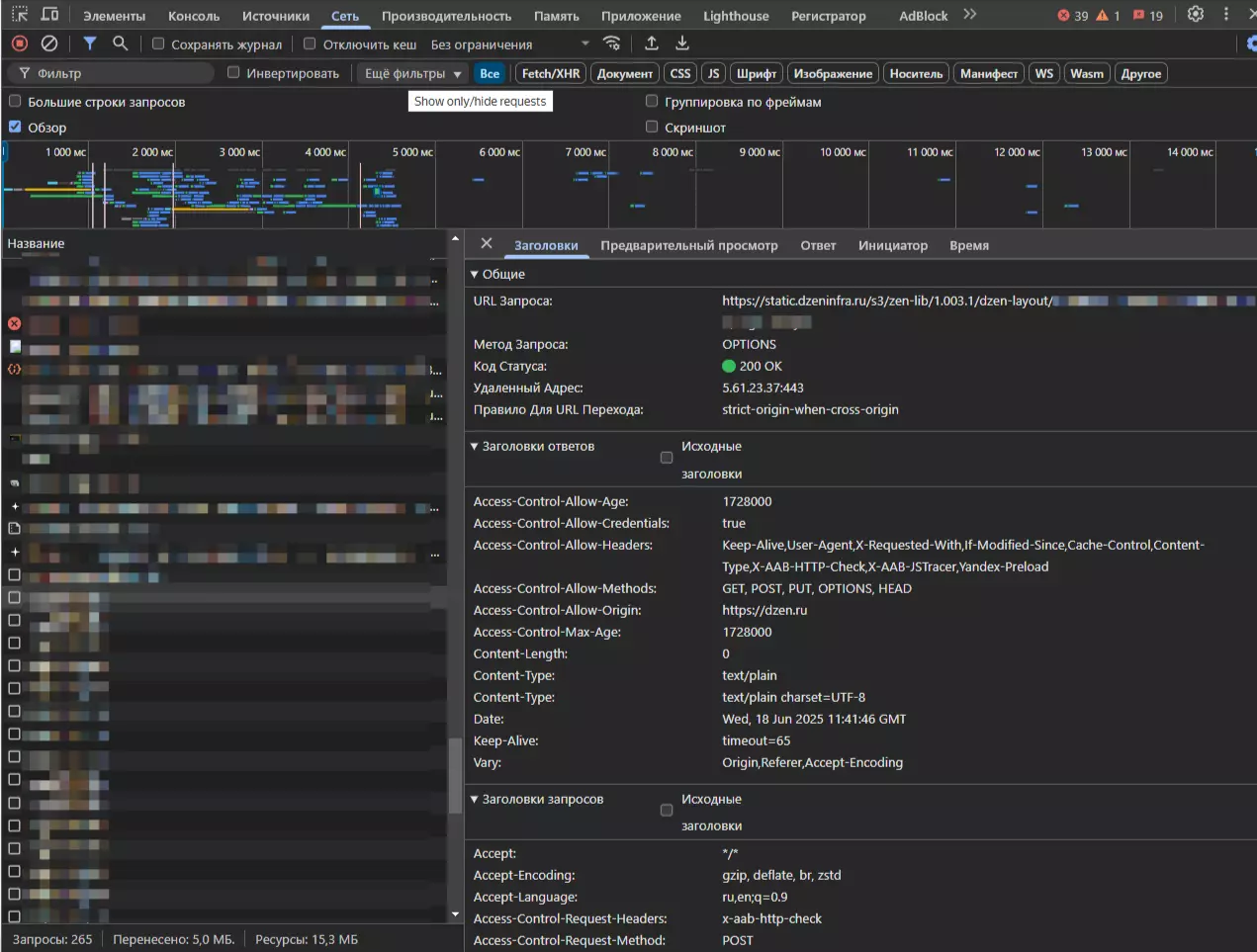This screenshot has height=952, width=1257.
Task: Toggle the filter funnel icon
Action: coord(90,43)
